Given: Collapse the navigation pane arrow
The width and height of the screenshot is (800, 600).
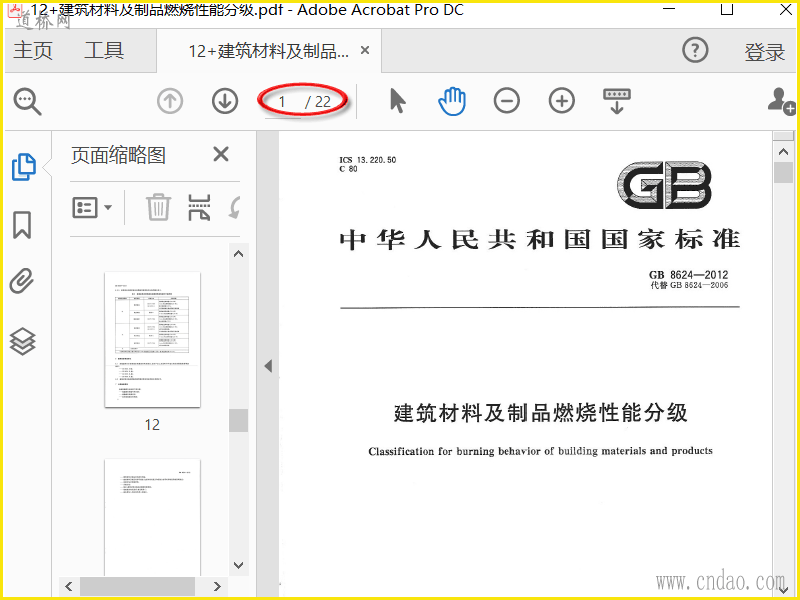Looking at the screenshot, I should point(268,366).
